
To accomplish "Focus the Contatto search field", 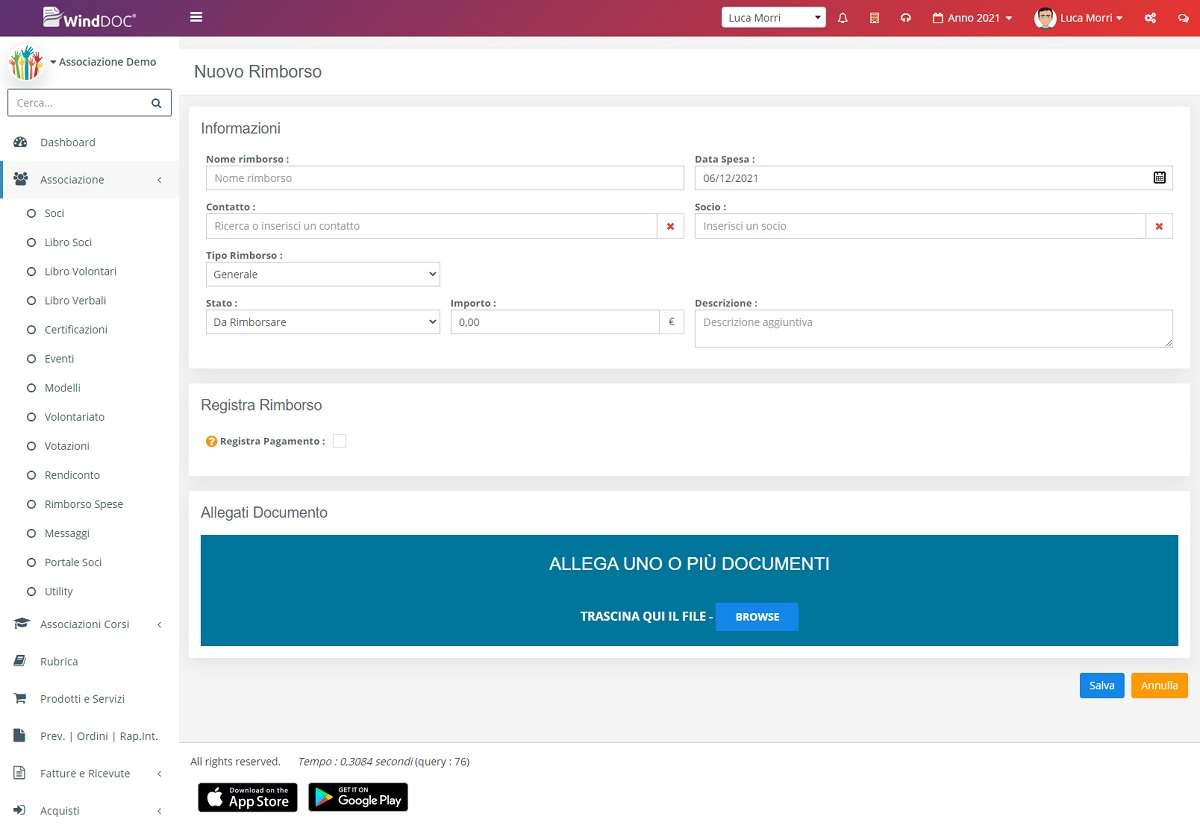I will [x=431, y=226].
